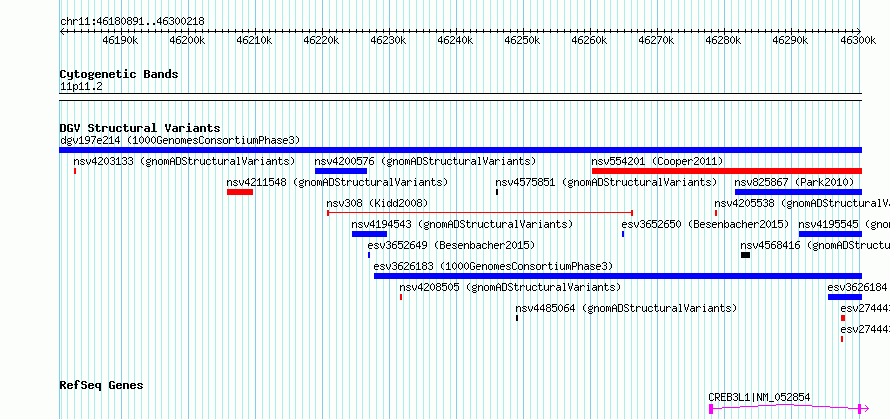Open the nsv4203133 variant label

coord(184,161)
